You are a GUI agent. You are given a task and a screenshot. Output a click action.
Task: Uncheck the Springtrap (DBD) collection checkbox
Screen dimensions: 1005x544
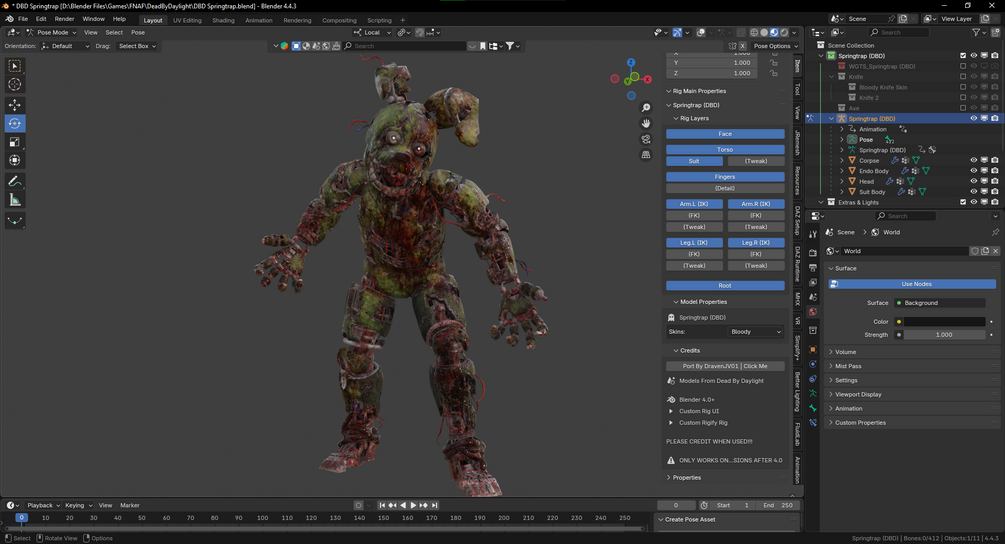click(x=963, y=56)
